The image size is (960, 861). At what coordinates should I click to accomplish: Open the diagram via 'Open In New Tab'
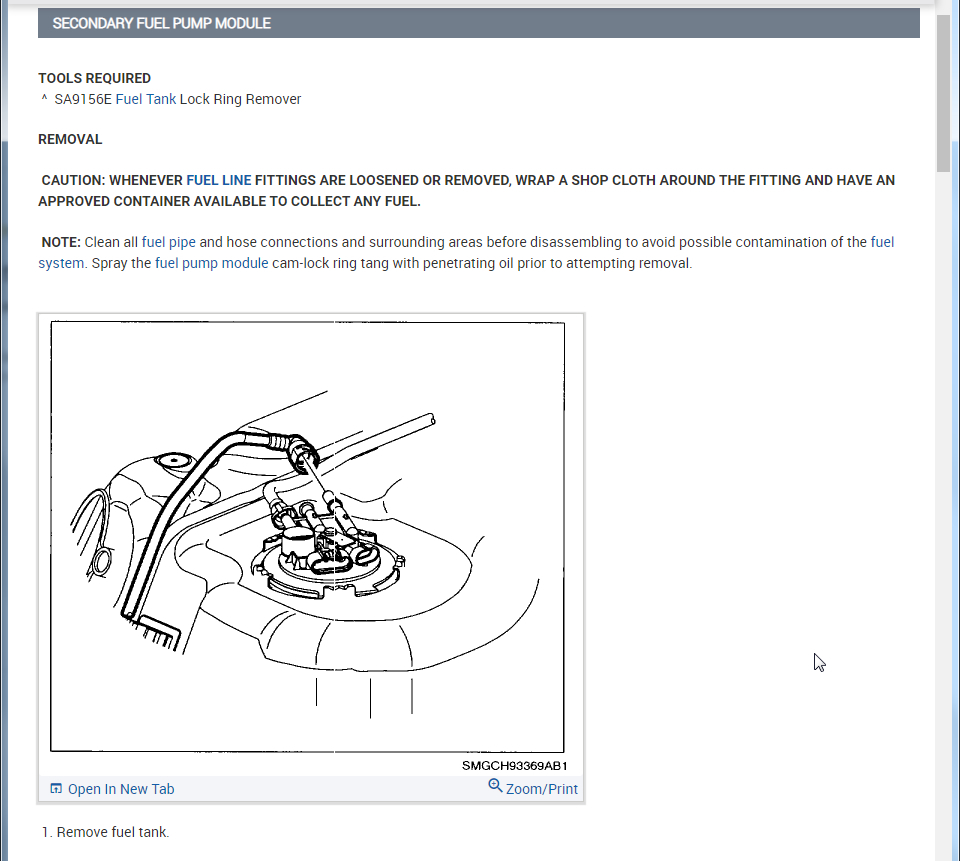click(121, 789)
